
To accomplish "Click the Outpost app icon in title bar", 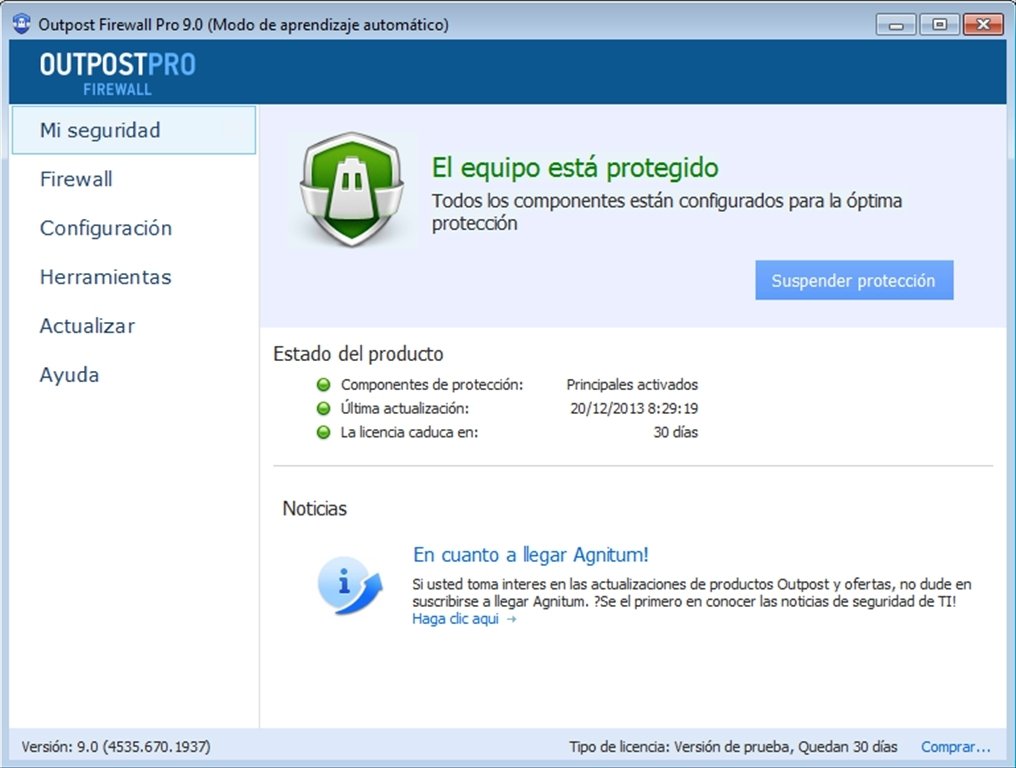I will click(21, 24).
